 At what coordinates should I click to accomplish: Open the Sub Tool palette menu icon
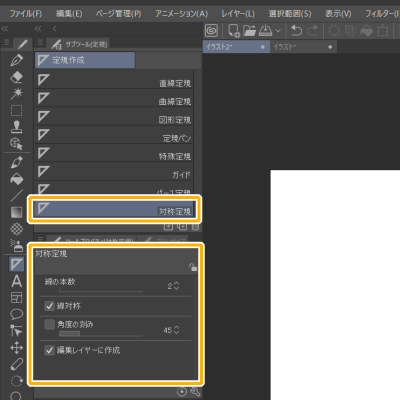tap(40, 43)
